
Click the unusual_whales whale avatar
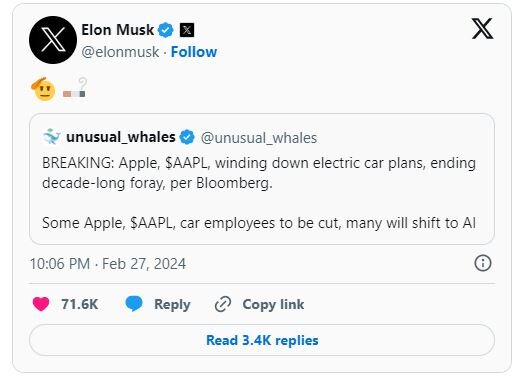click(51, 137)
